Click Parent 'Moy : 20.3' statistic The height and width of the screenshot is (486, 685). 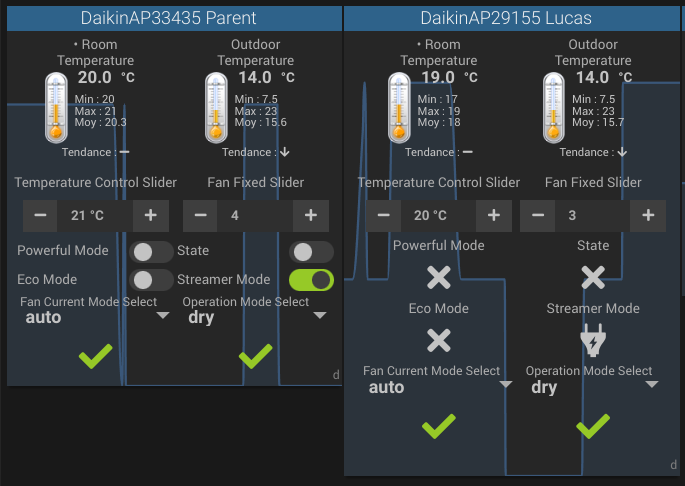pos(100,122)
